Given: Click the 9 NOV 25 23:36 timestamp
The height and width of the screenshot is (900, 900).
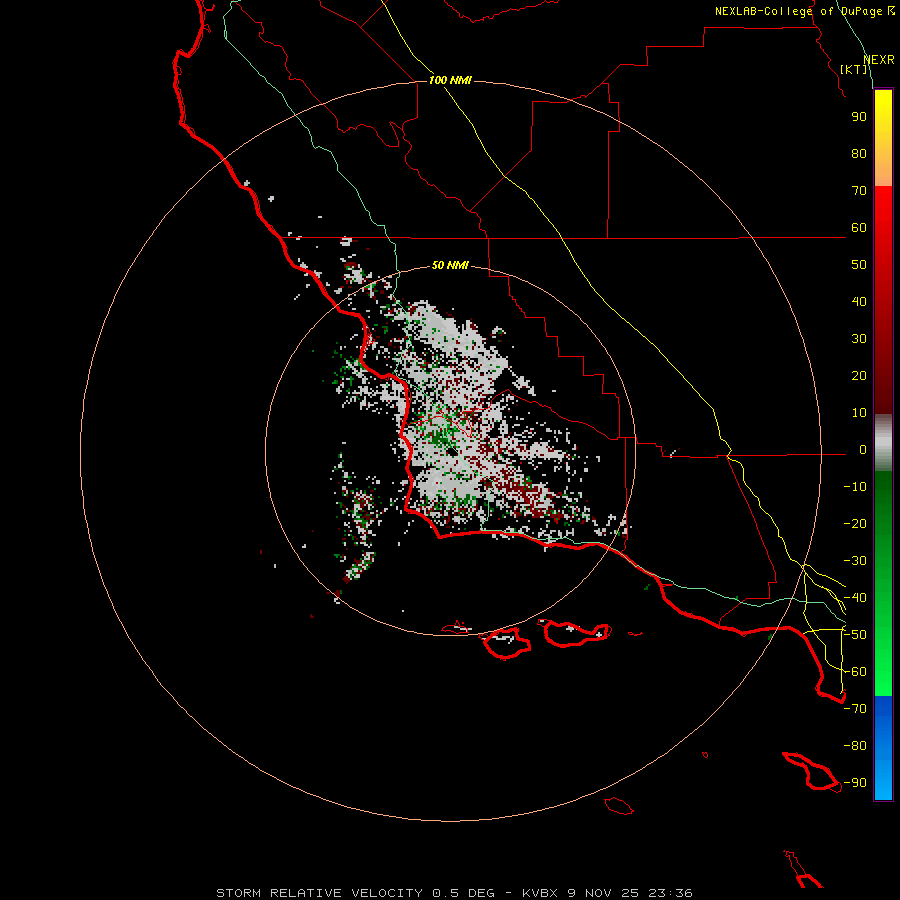Looking at the screenshot, I should click(x=630, y=893).
